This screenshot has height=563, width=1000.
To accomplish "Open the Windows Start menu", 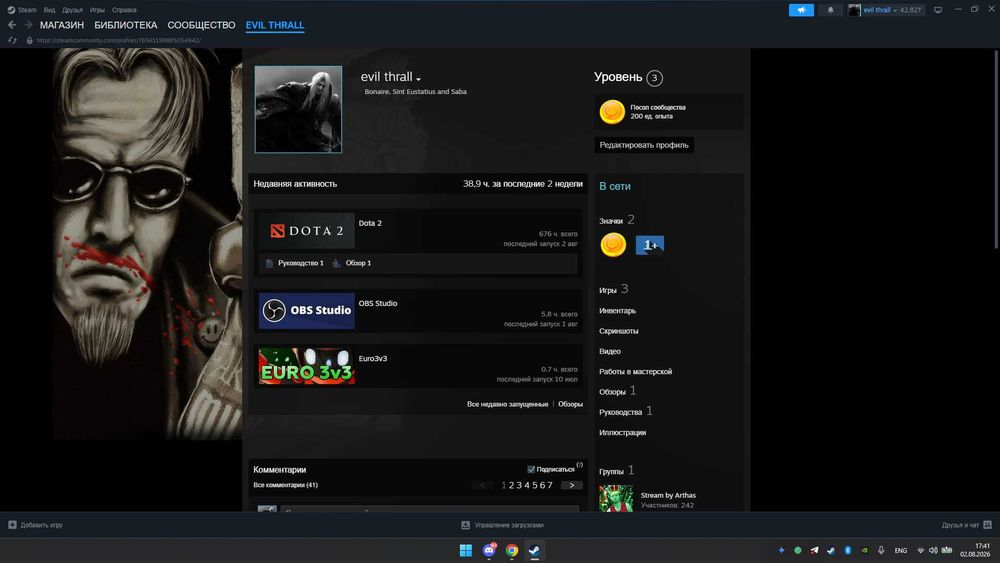I will (466, 550).
